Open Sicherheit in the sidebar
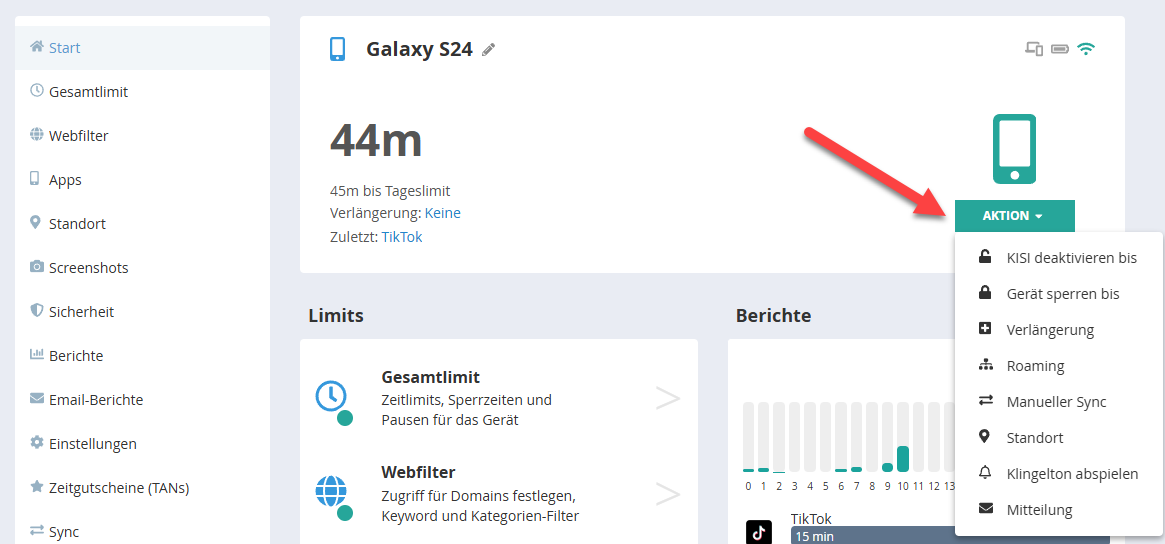The image size is (1165, 544). pyautogui.click(x=142, y=311)
